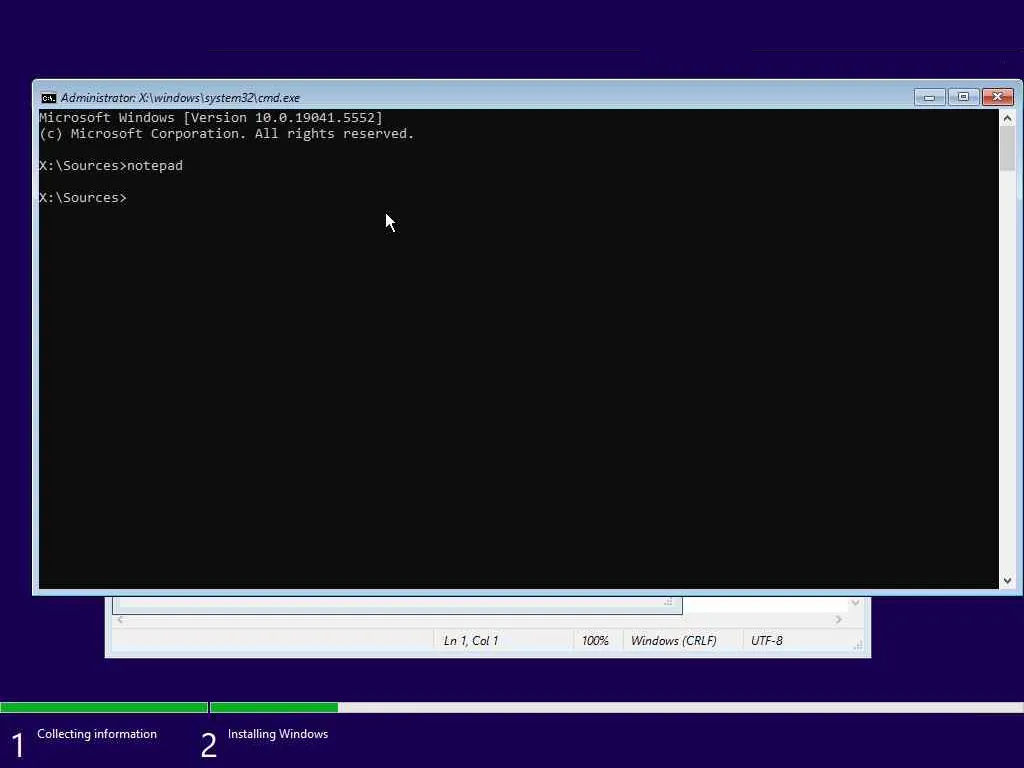Screen dimensions: 1024x768
Task: Click the cmd scrollbar up arrow
Action: point(1007,118)
